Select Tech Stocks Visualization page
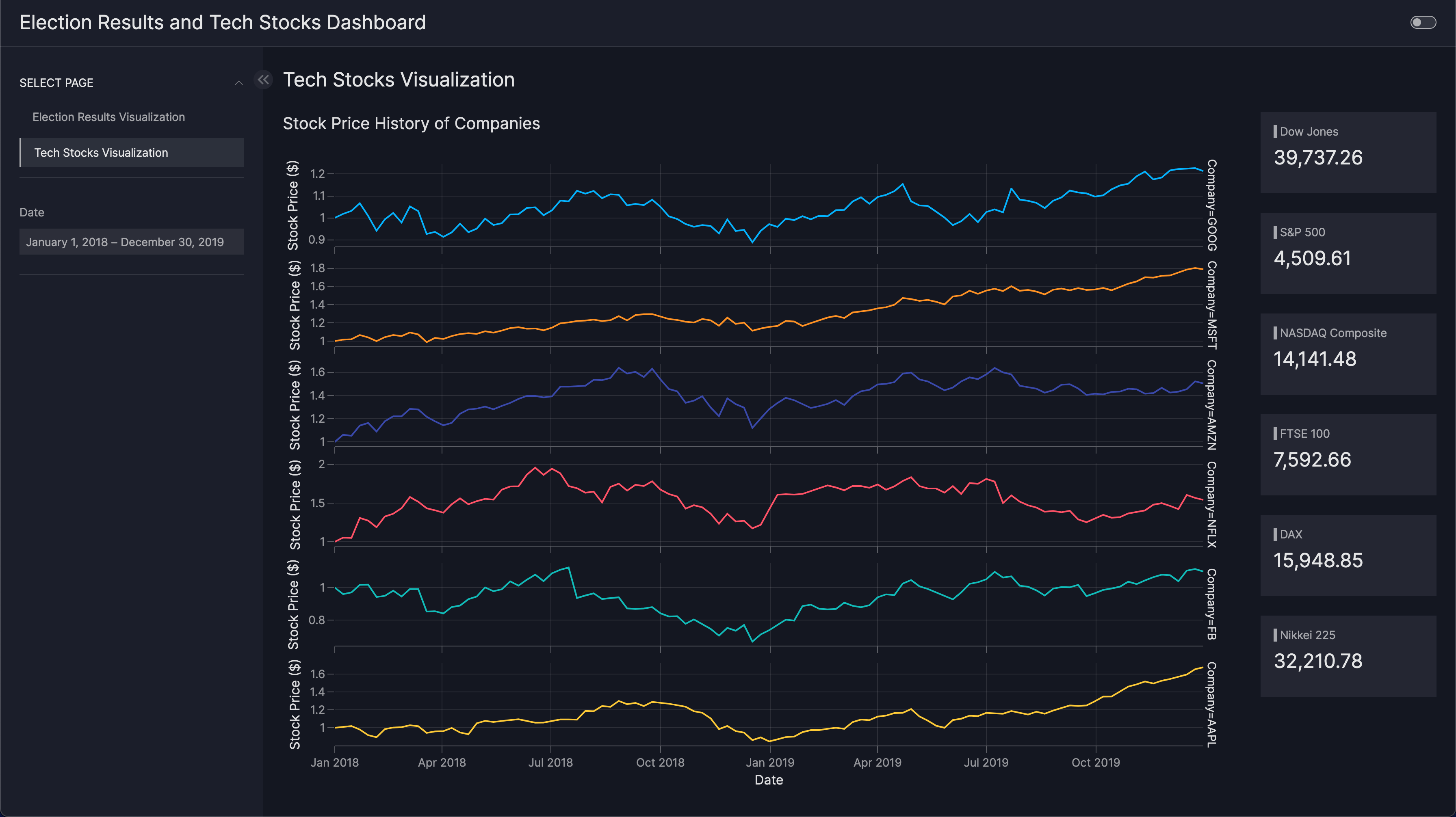The width and height of the screenshot is (1456, 817). point(101,153)
